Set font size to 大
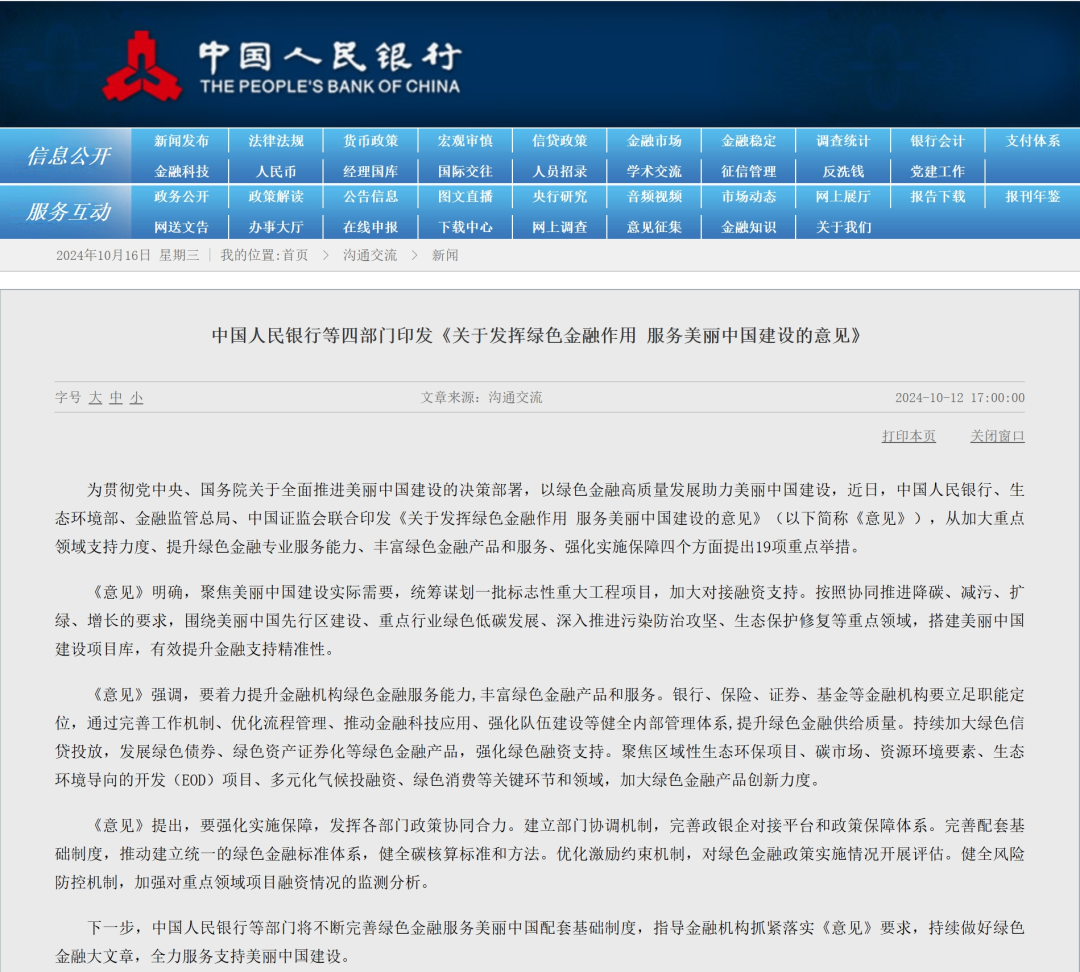The height and width of the screenshot is (972, 1080). (96, 398)
